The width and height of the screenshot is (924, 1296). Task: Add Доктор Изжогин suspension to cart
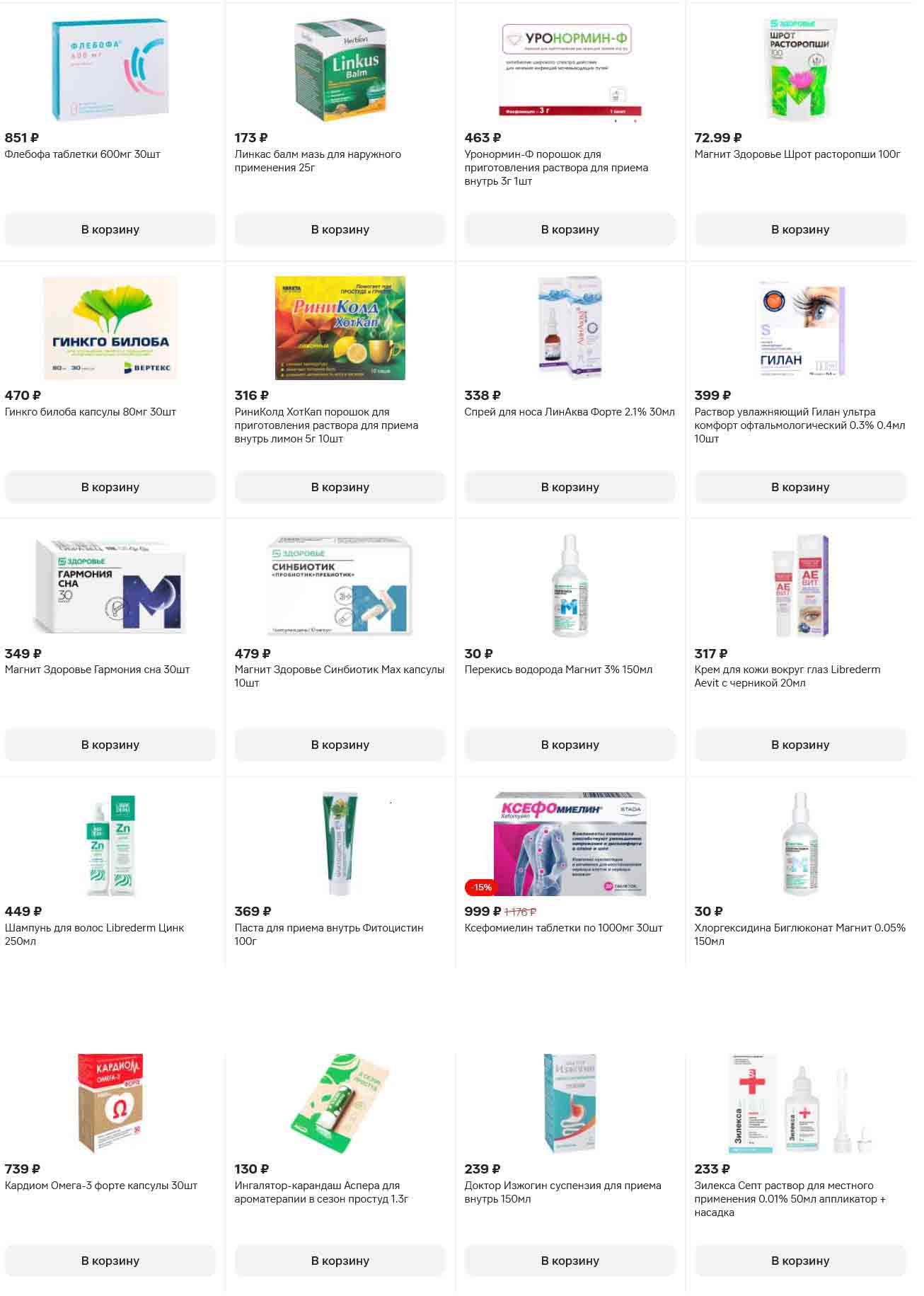(x=570, y=1261)
